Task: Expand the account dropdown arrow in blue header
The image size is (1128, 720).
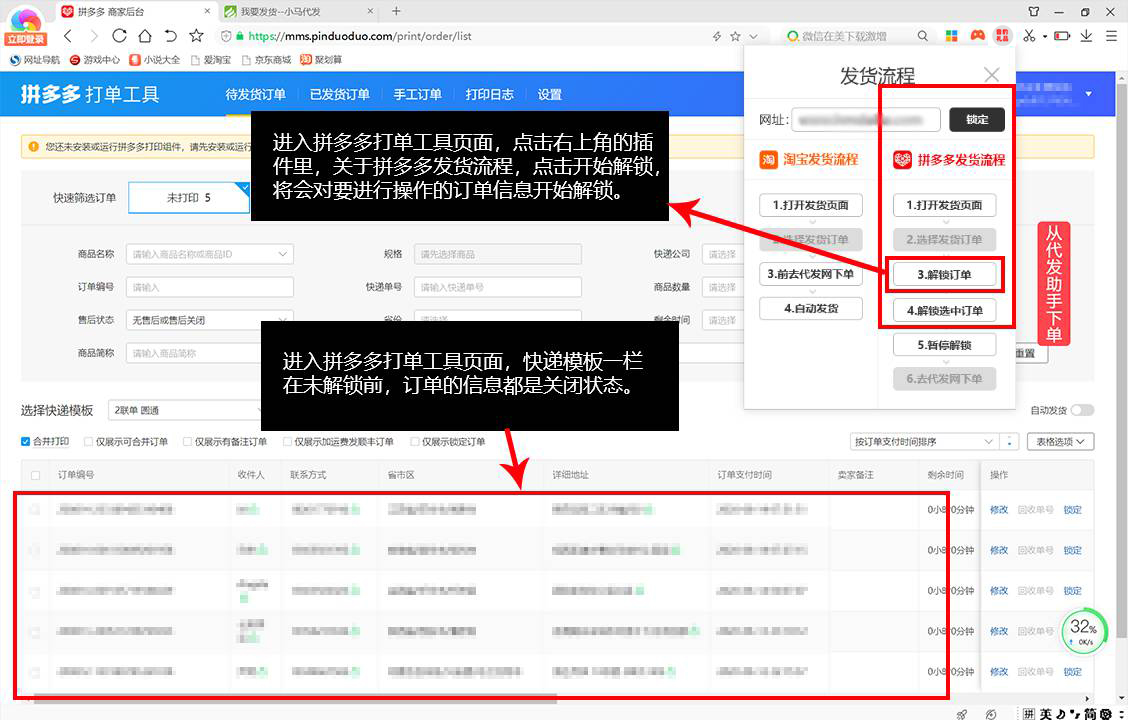Action: coord(1089,94)
